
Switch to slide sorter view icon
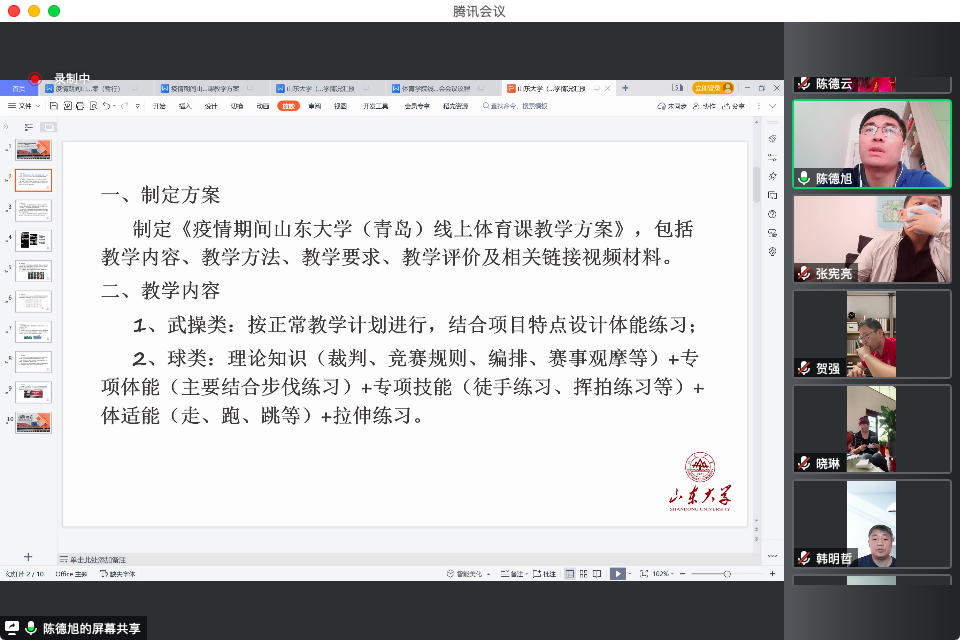(x=584, y=574)
